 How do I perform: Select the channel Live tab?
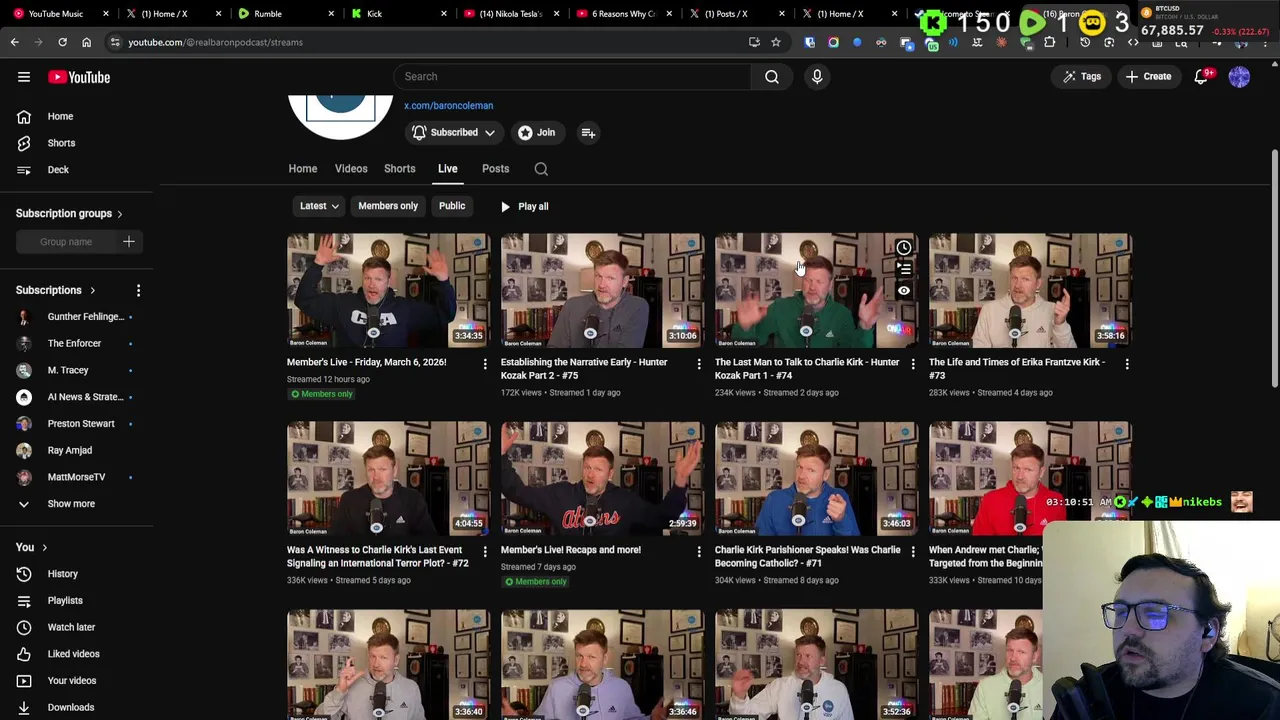[x=447, y=169]
